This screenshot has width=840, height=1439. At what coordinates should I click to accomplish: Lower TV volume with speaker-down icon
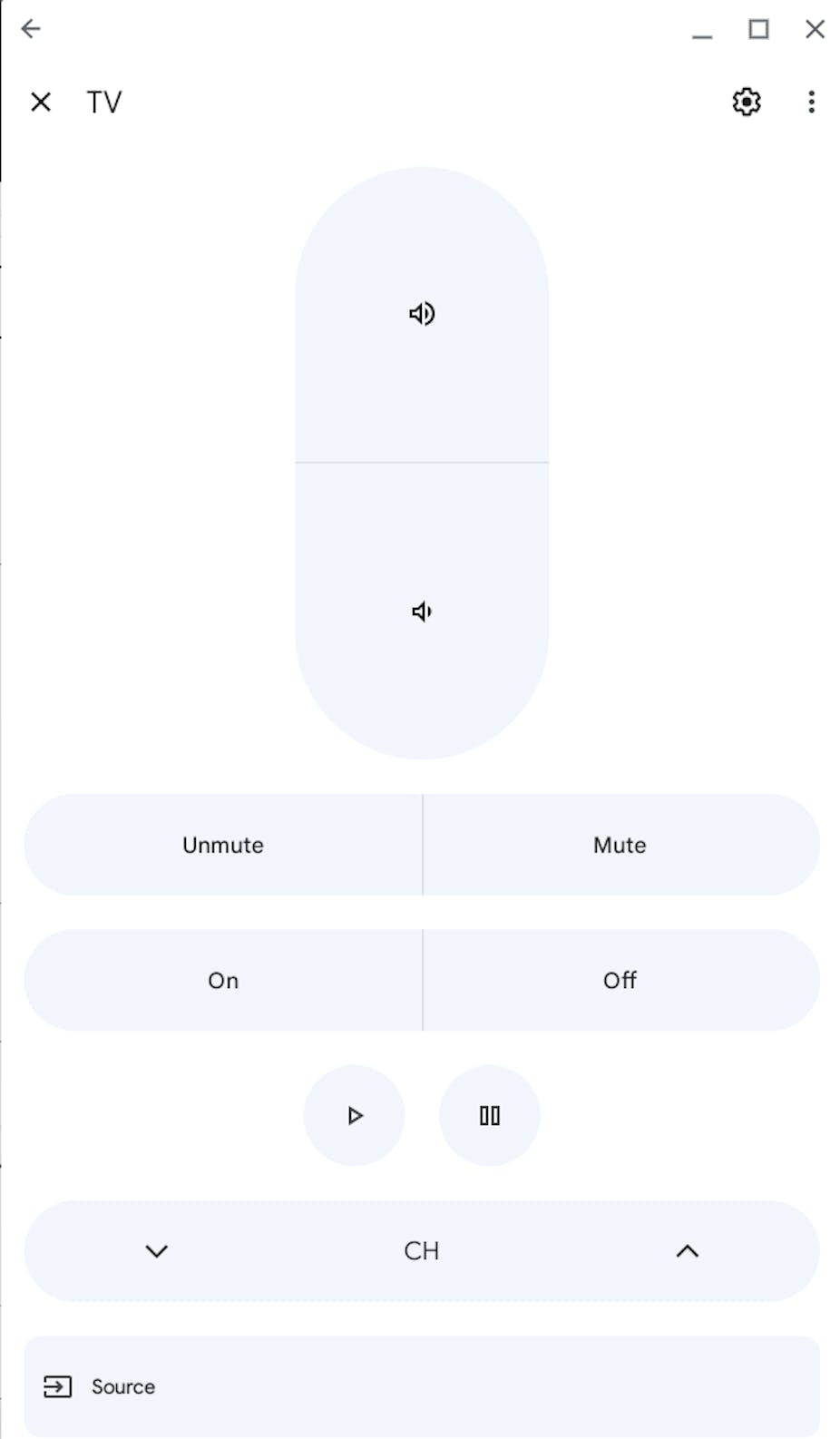click(422, 612)
